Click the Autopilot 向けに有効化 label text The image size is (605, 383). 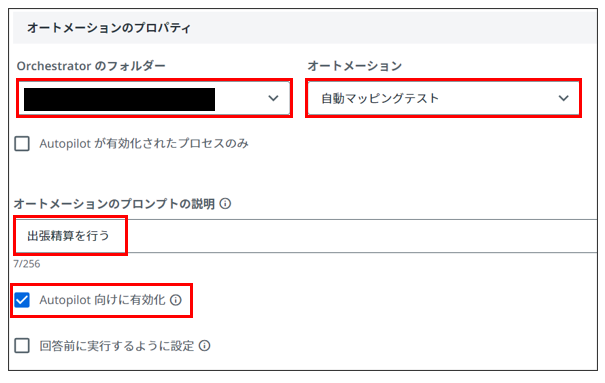point(102,300)
